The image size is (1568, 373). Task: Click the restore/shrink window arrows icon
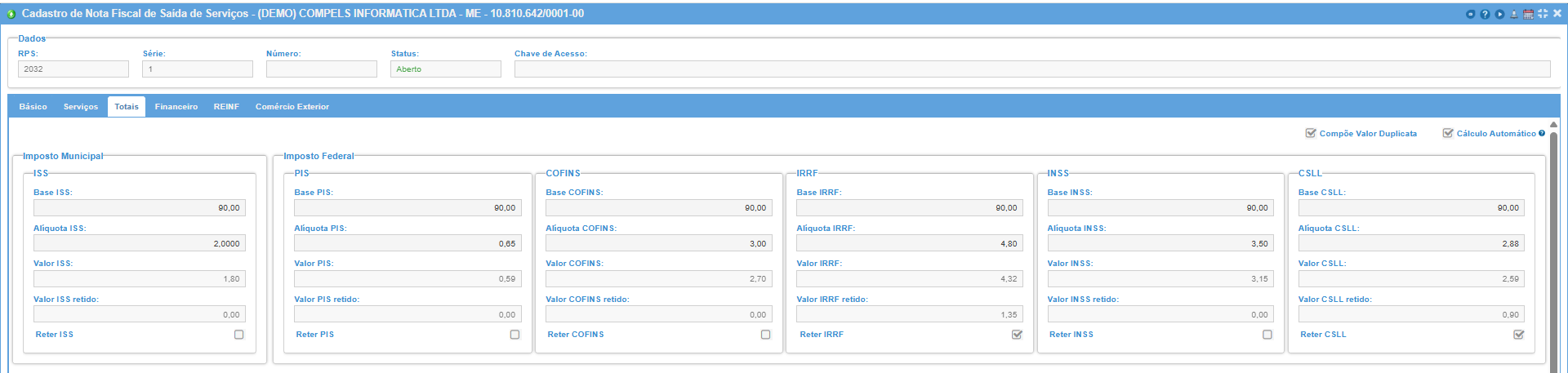[1543, 14]
